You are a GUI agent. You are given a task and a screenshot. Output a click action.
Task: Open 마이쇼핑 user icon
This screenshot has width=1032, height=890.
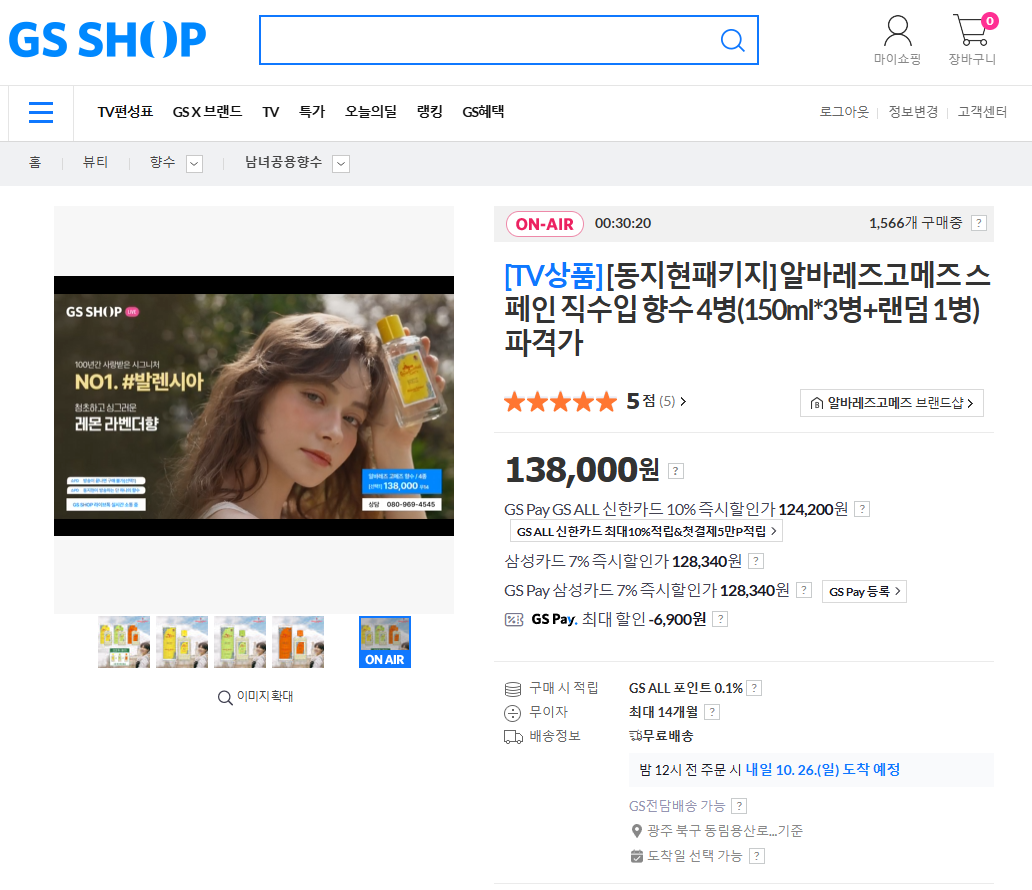pyautogui.click(x=897, y=40)
